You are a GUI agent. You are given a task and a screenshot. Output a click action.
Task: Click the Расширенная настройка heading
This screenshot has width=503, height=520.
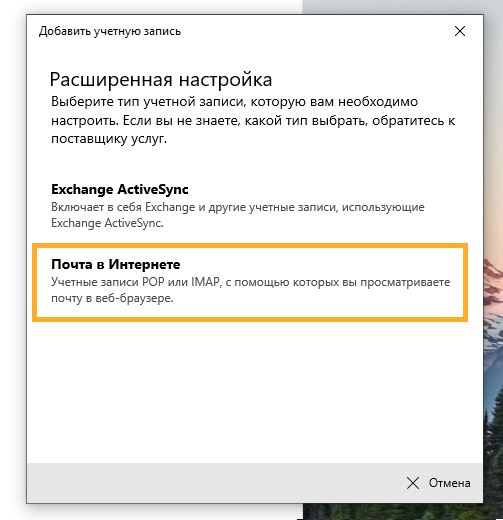(x=161, y=80)
